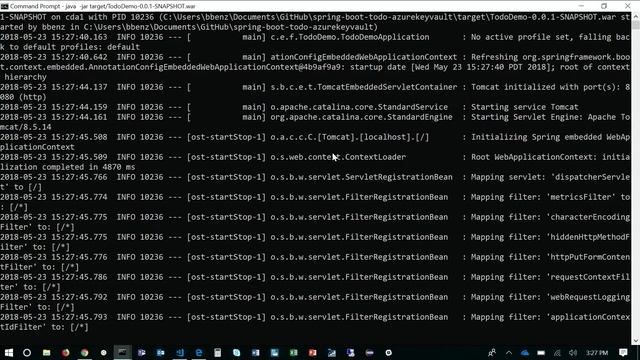Click the 'c.e.f.TodoDemo.TodoDemoApplication' log text

point(350,37)
